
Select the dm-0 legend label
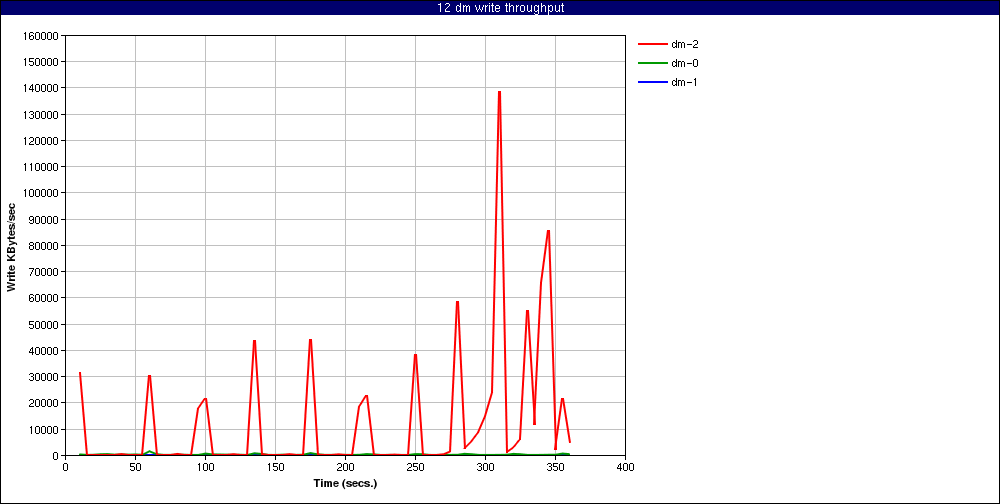click(684, 63)
